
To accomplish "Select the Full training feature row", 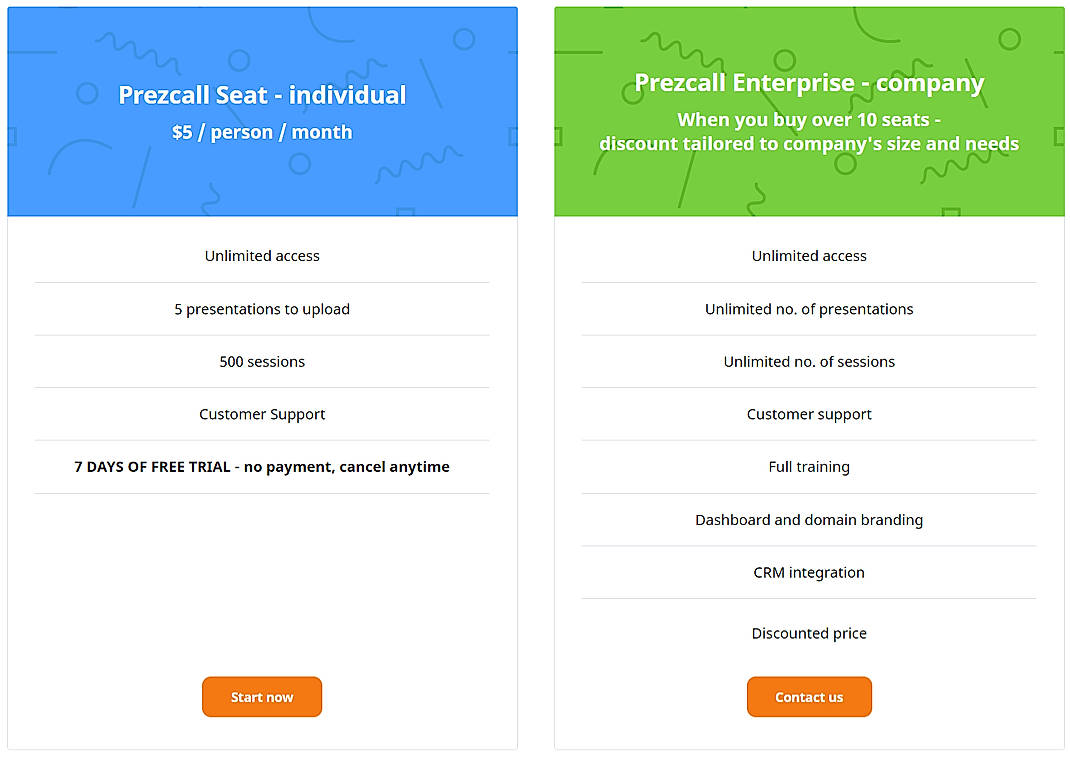I will point(809,466).
